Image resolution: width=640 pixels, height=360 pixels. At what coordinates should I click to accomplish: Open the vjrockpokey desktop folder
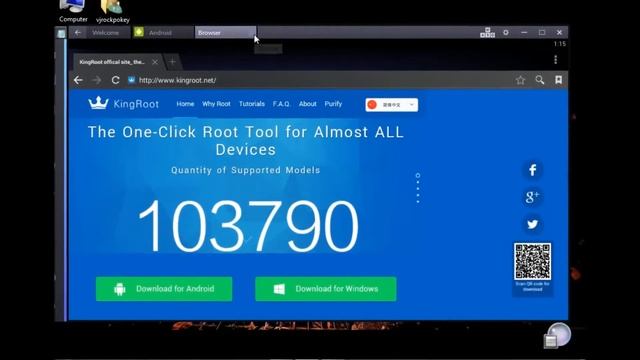(113, 11)
